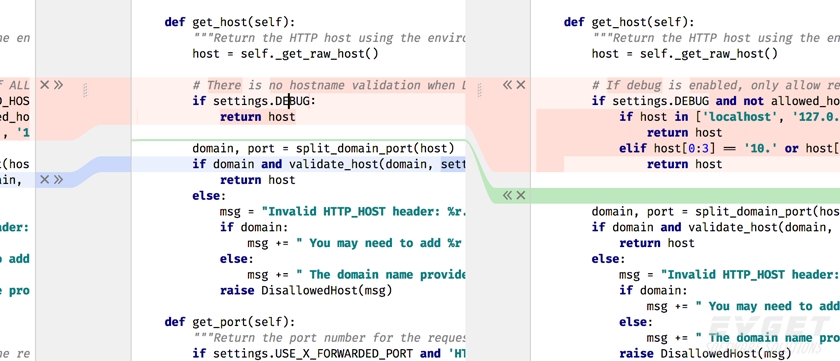Click the '# There is no hostname validation' comment

coord(329,85)
